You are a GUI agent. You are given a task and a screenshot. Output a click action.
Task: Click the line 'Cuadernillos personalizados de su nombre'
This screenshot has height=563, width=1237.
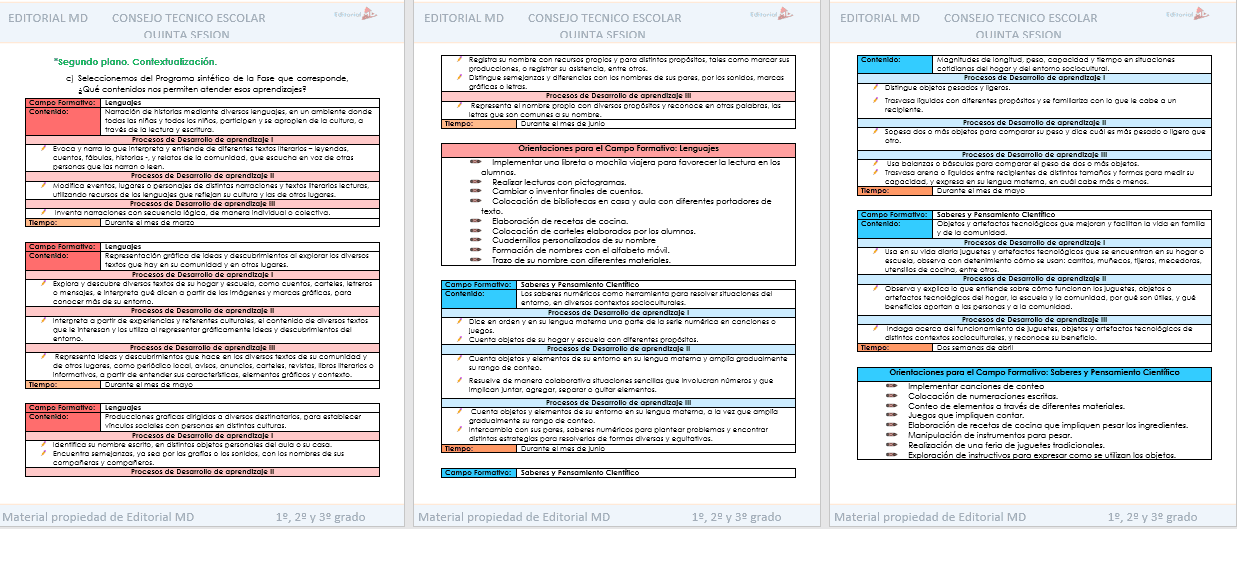tap(573, 241)
